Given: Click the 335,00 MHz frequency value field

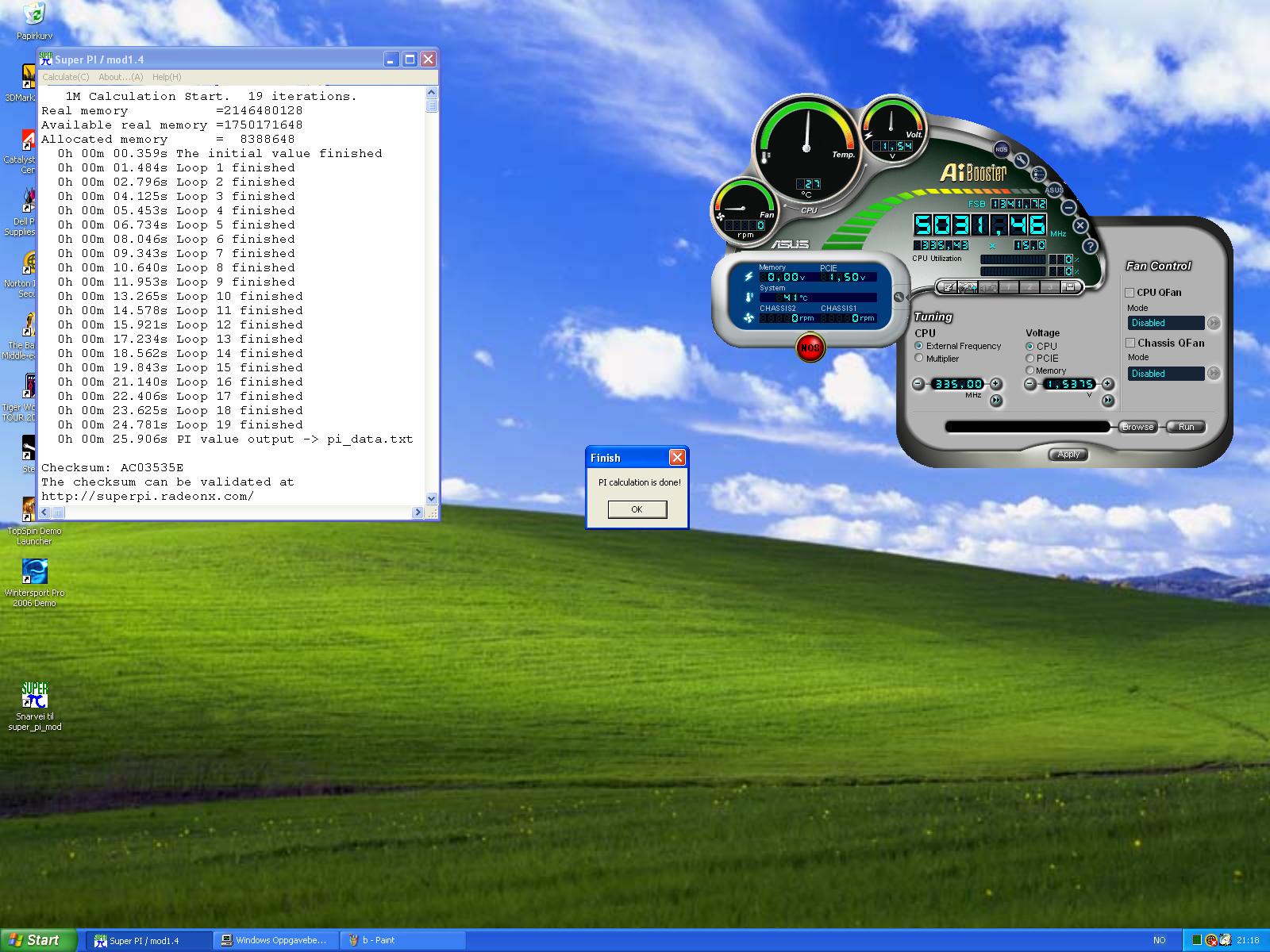Looking at the screenshot, I should point(957,384).
